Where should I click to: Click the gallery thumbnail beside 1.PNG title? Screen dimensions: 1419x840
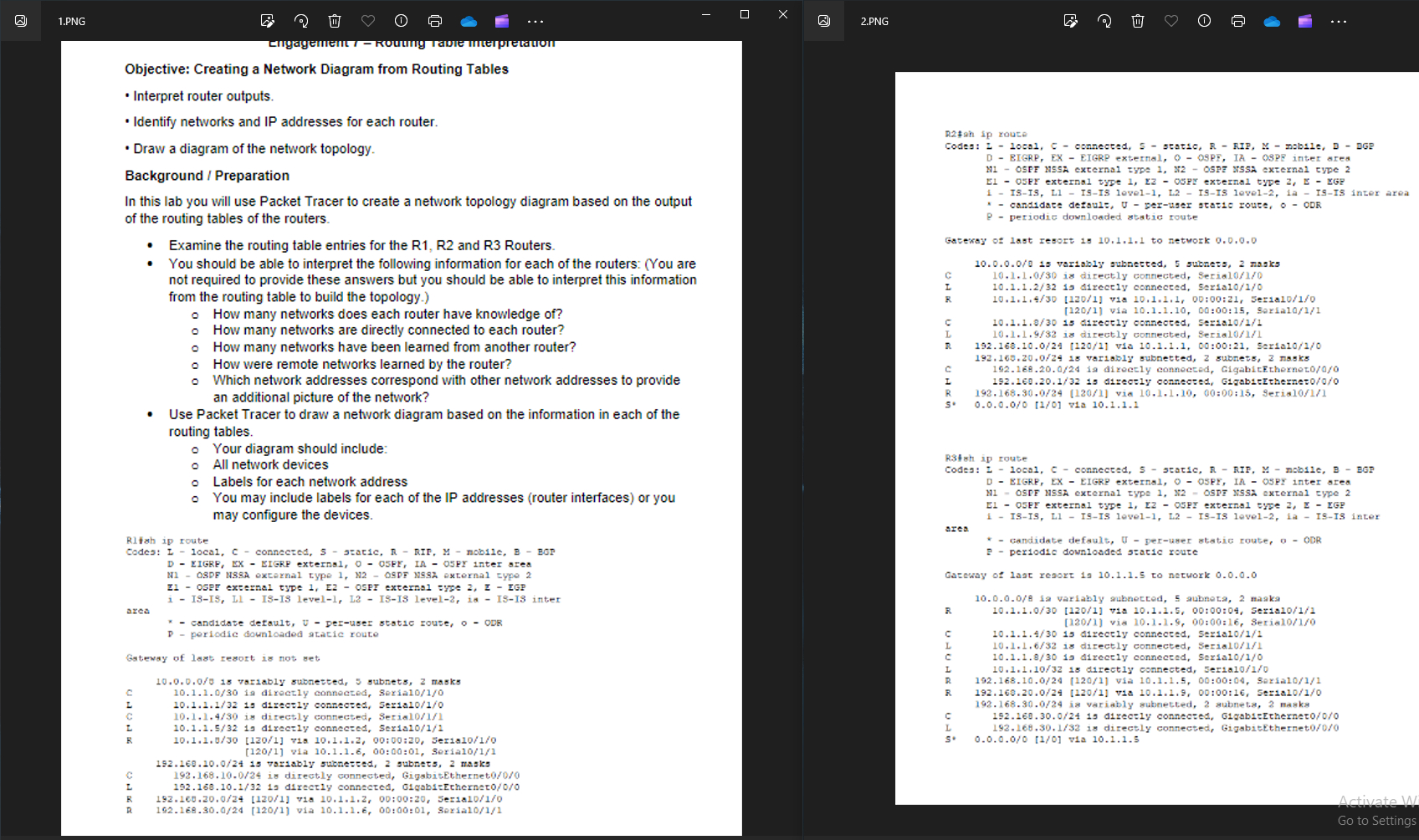coord(20,21)
